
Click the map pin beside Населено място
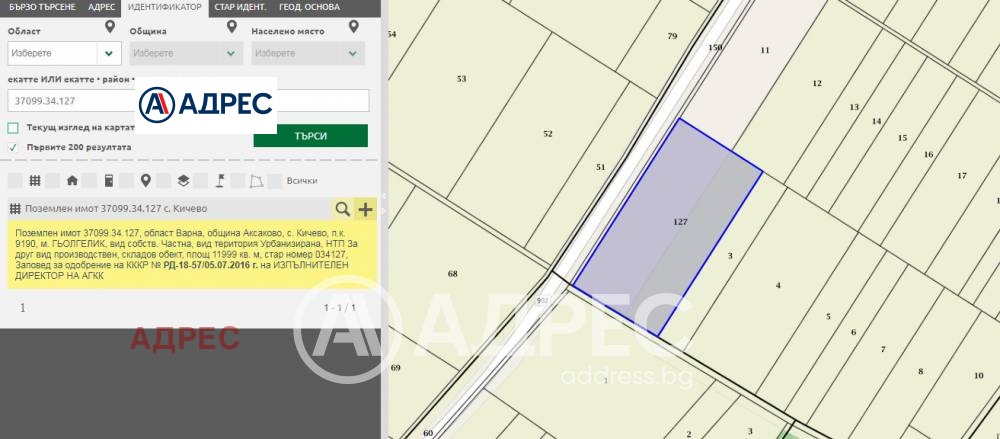click(x=353, y=27)
